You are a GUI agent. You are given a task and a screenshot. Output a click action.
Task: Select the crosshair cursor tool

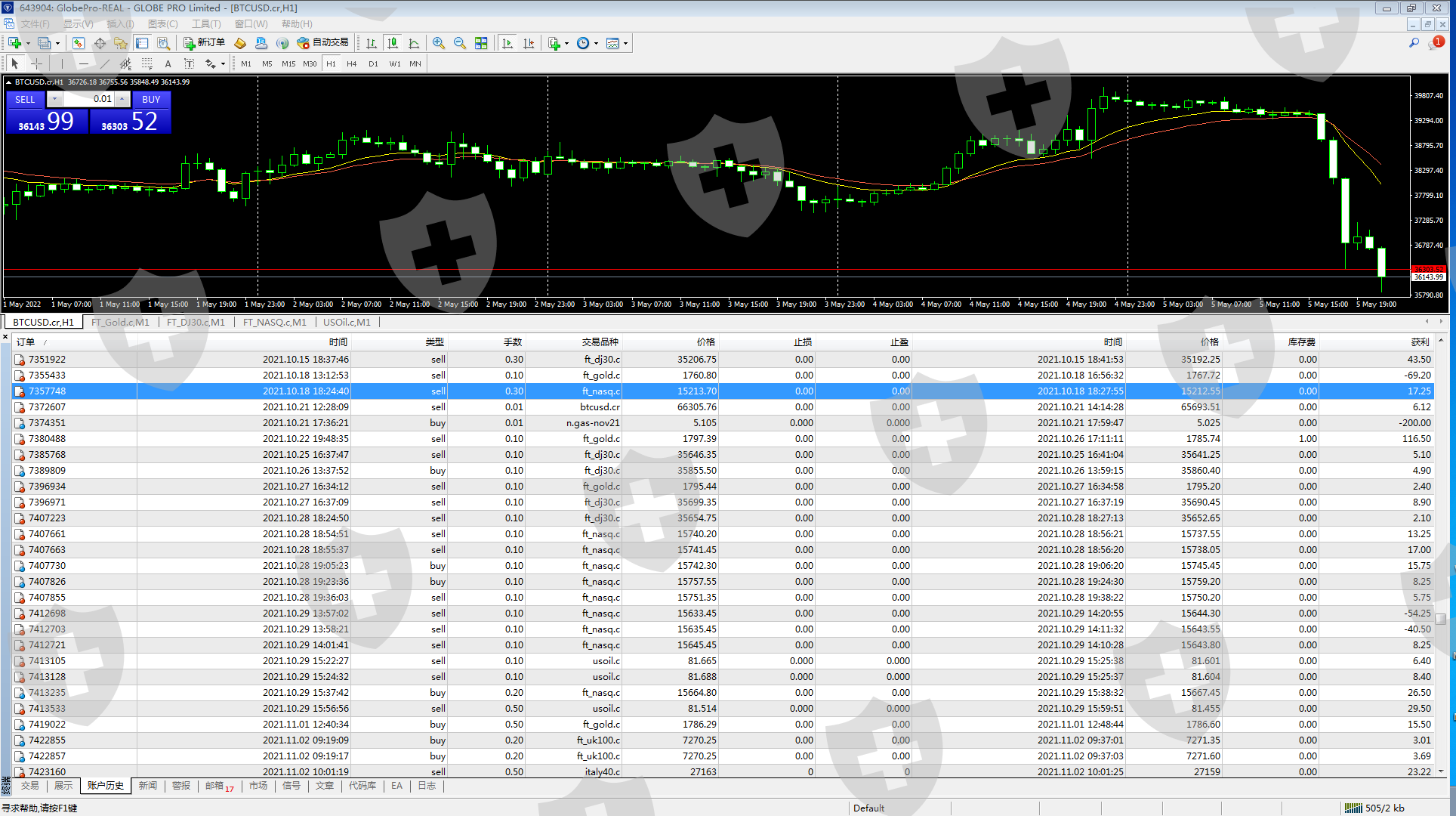[x=36, y=64]
